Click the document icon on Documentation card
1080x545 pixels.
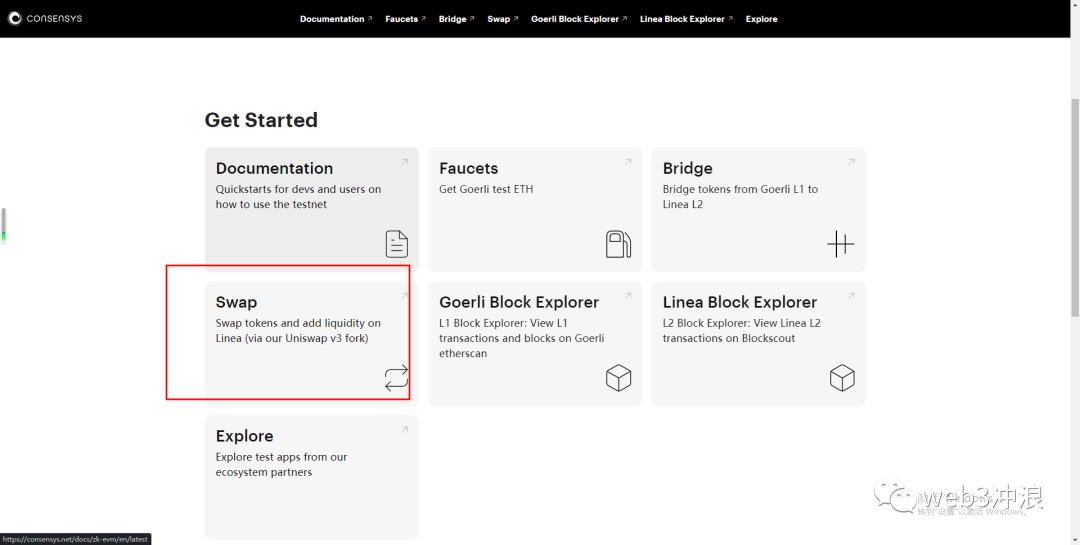pos(396,244)
